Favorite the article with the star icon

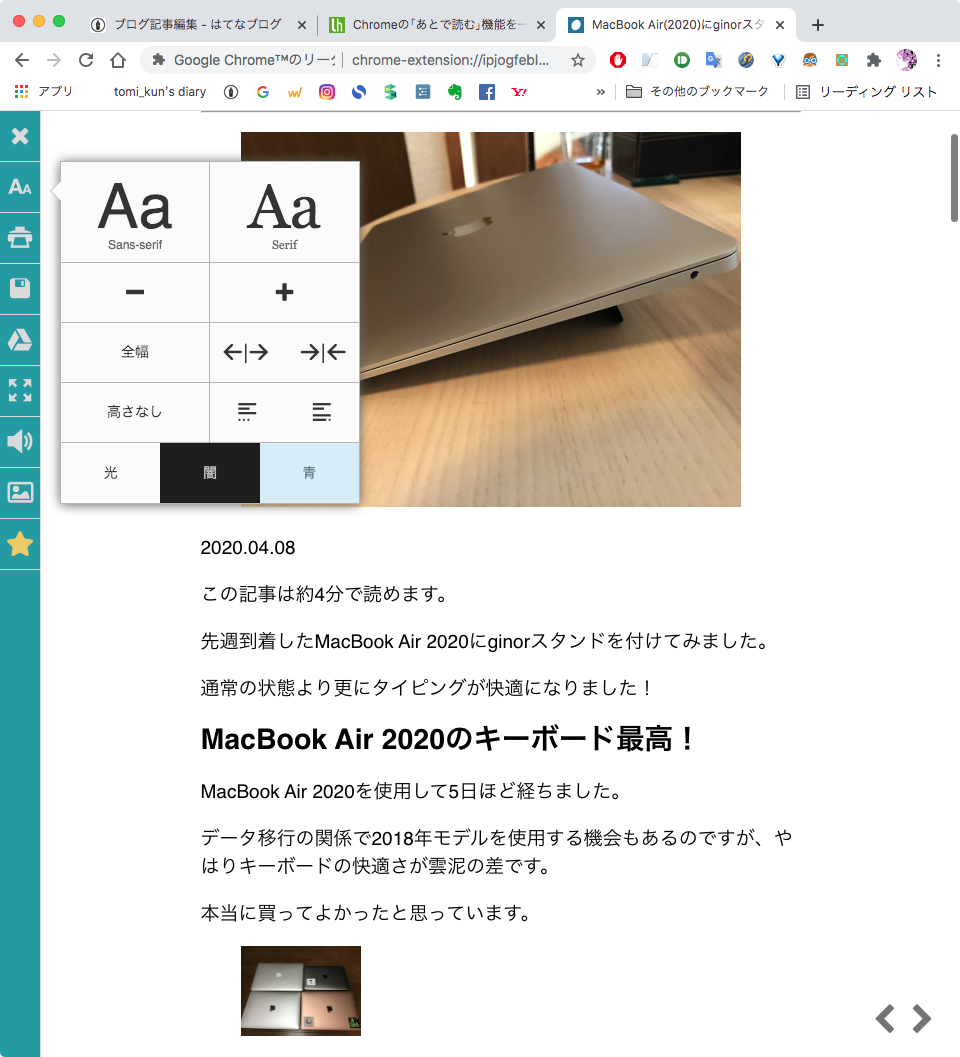click(x=20, y=544)
